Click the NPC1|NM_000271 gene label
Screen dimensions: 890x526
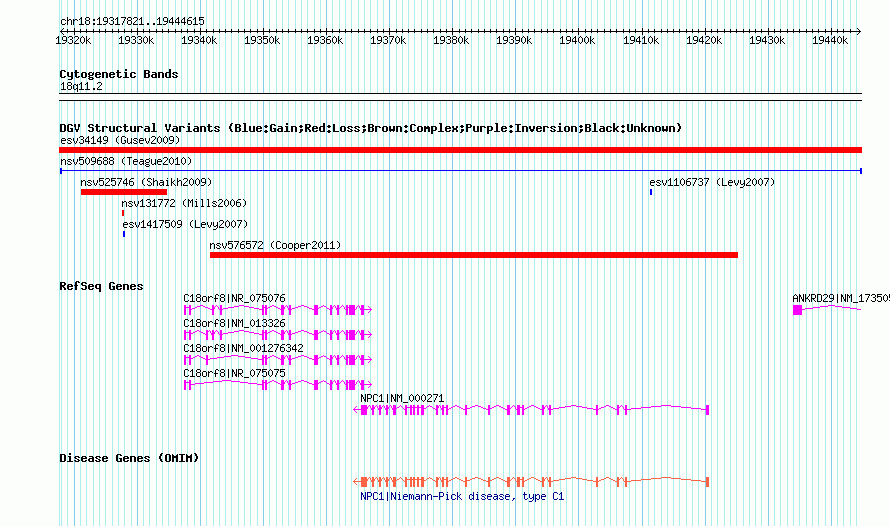[402, 398]
